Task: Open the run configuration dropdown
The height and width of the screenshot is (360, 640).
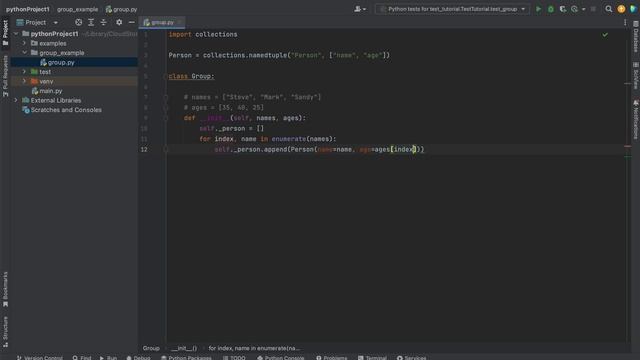Action: [x=452, y=9]
